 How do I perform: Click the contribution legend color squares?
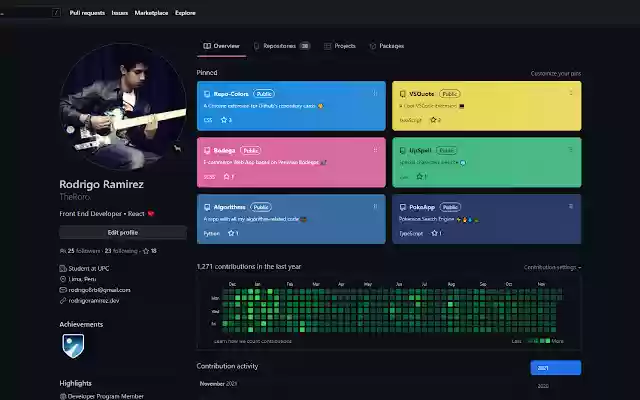(x=539, y=341)
